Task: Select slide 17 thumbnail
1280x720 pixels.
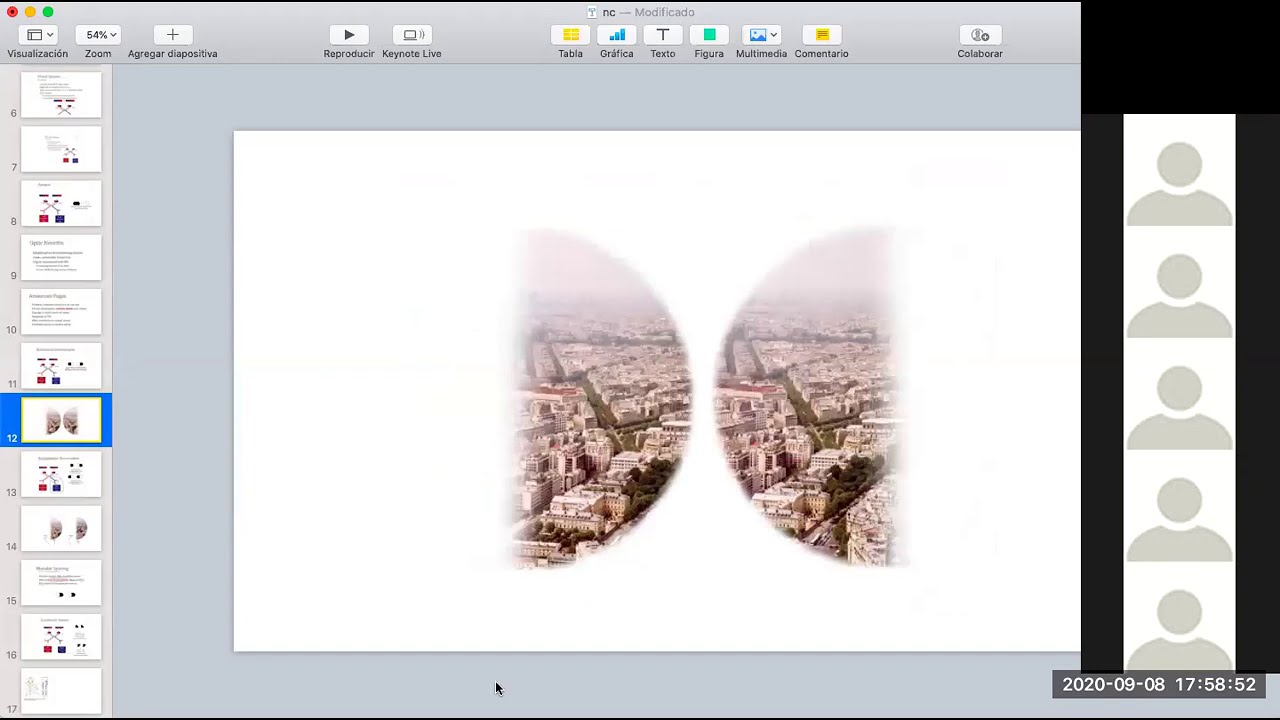Action: [61, 691]
